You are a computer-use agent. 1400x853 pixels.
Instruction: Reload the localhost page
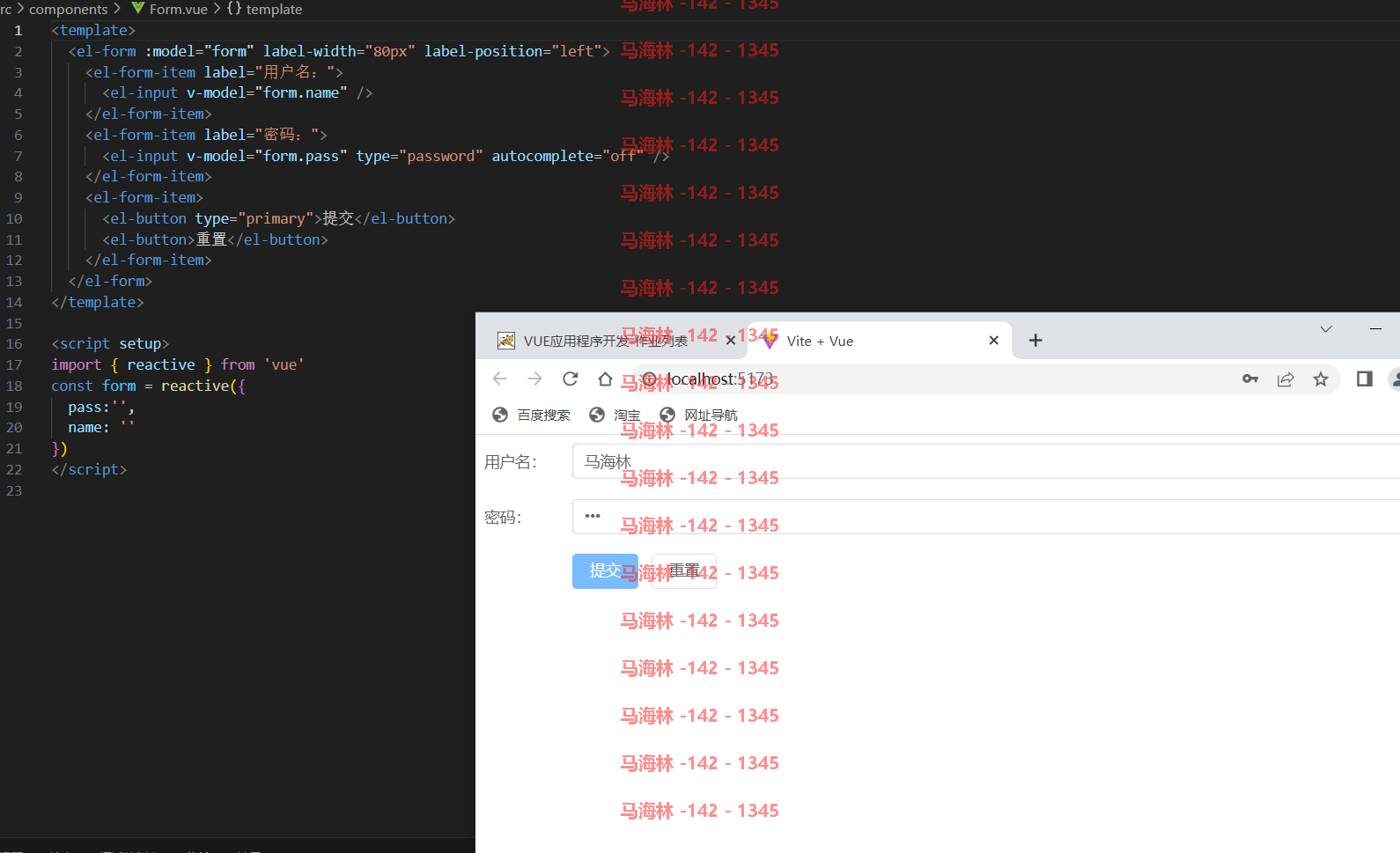[x=571, y=379]
